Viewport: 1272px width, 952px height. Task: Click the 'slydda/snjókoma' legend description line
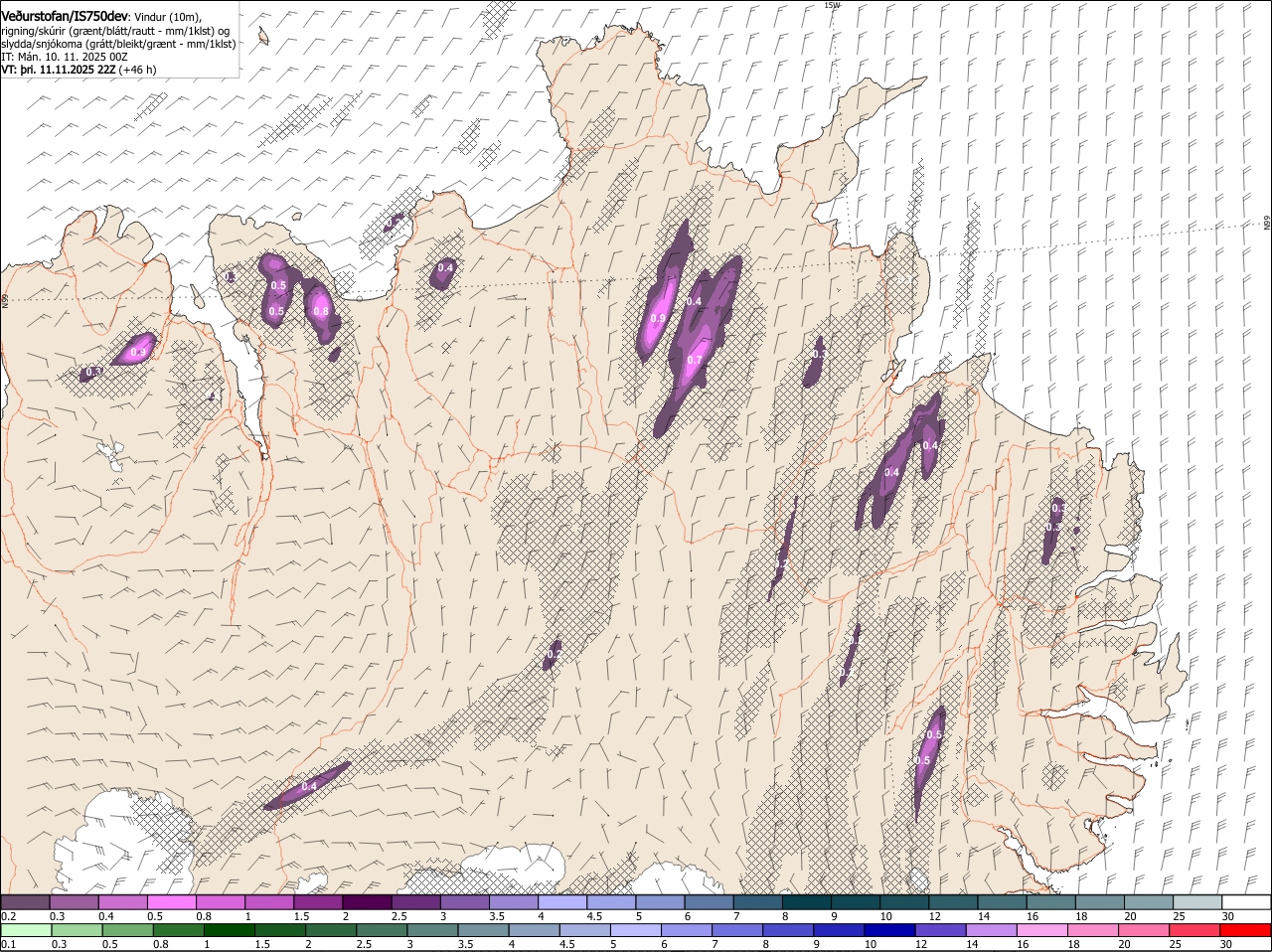118,44
